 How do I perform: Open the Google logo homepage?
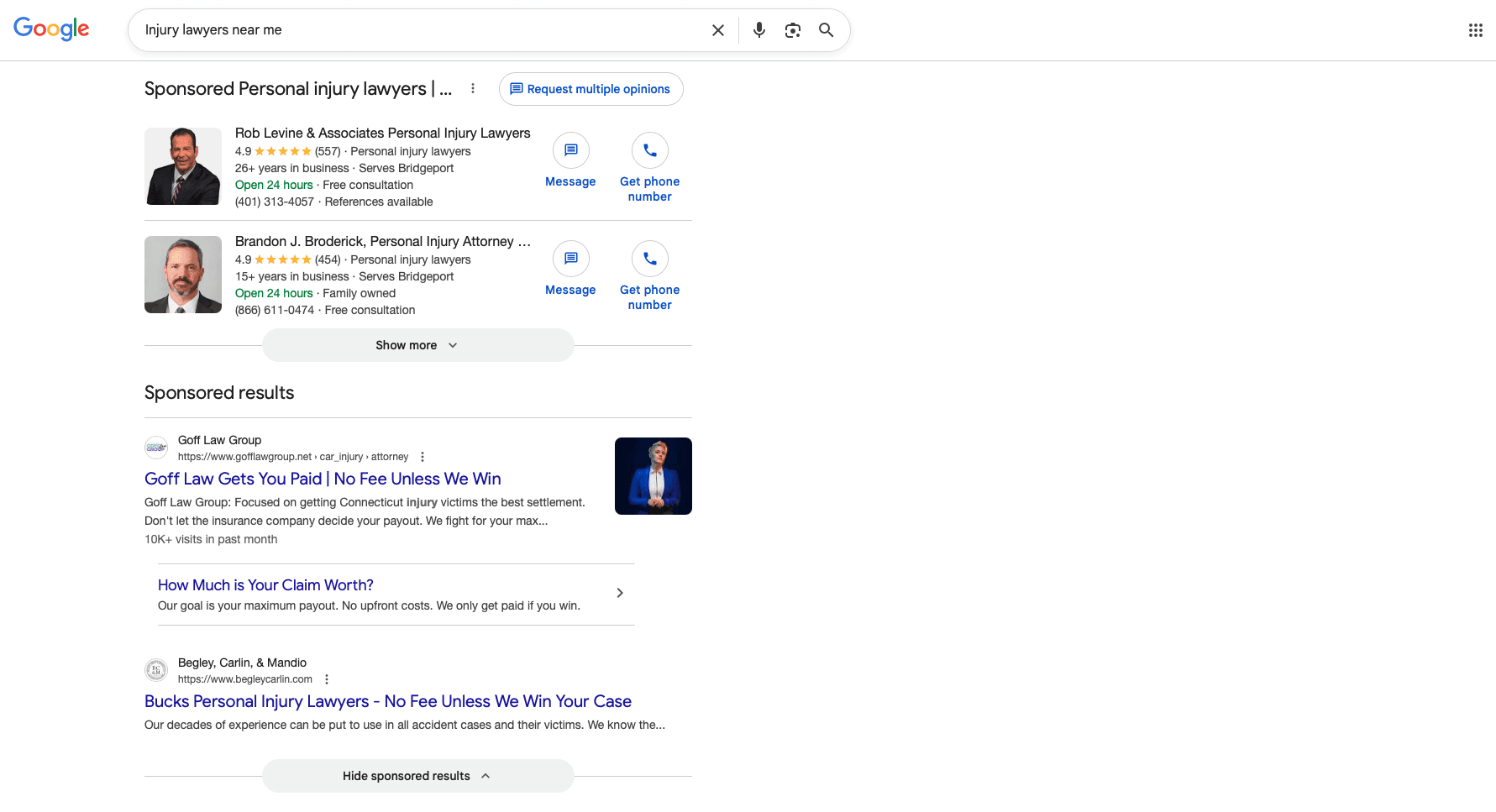(x=51, y=29)
